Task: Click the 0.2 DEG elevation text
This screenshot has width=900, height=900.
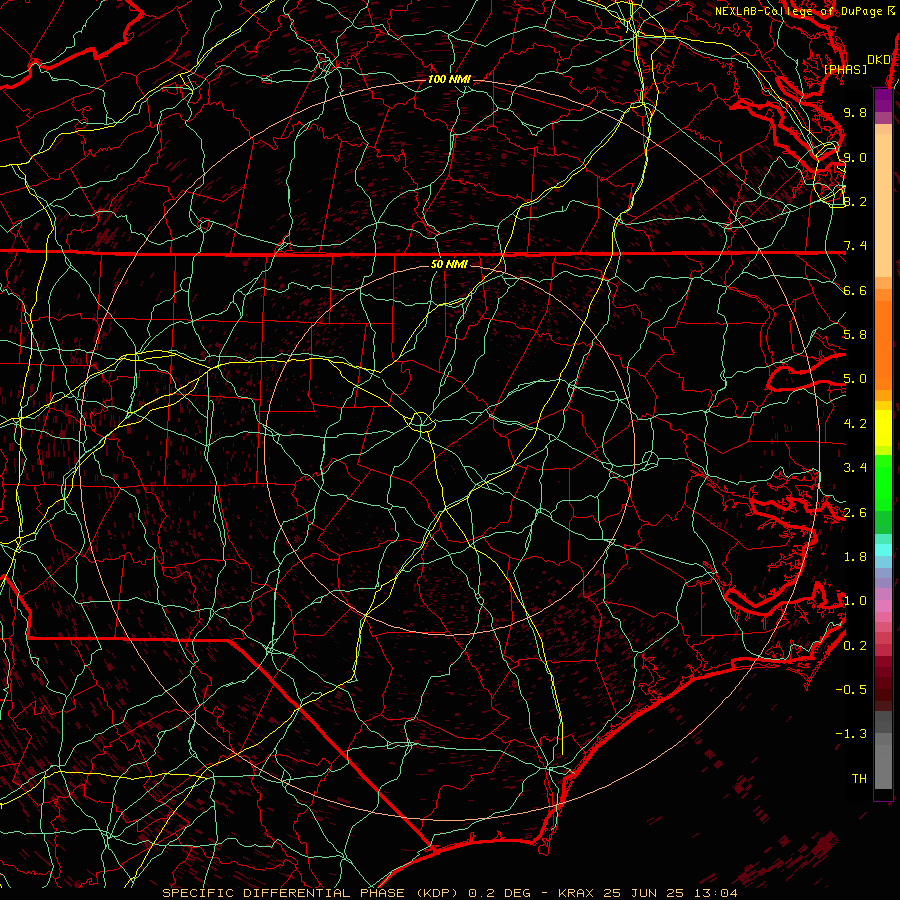Action: 499,893
